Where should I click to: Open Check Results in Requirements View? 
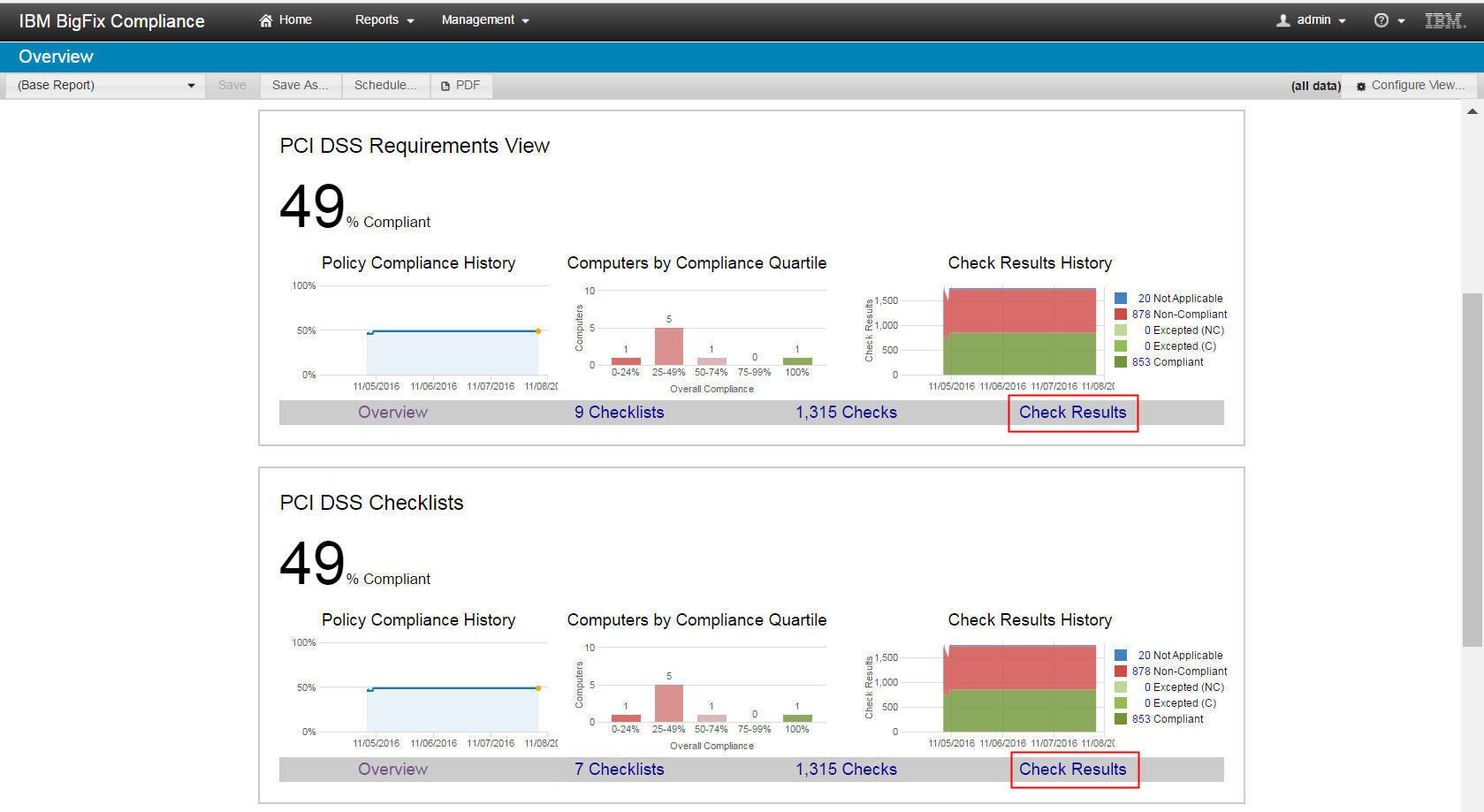(x=1072, y=413)
